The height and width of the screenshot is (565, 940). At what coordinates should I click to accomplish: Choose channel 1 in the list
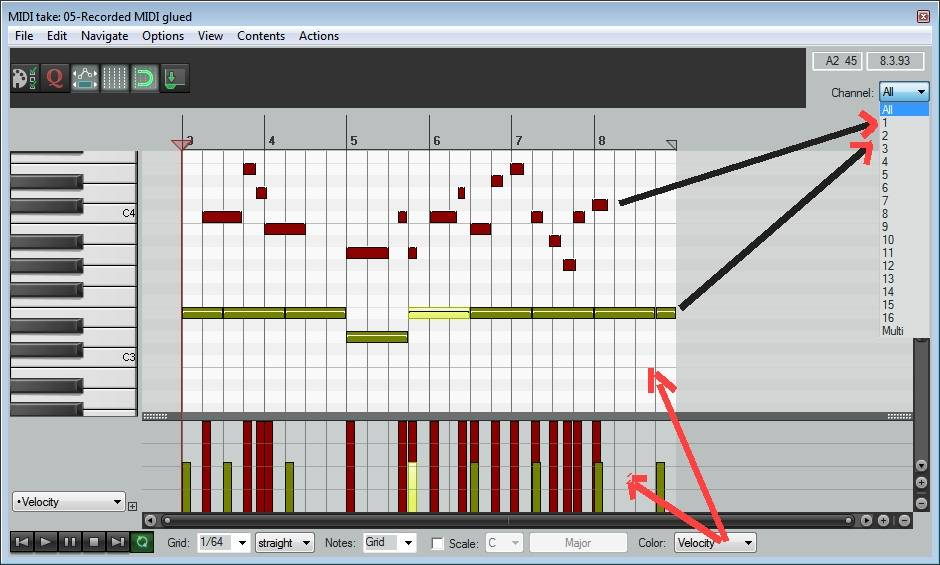click(904, 122)
